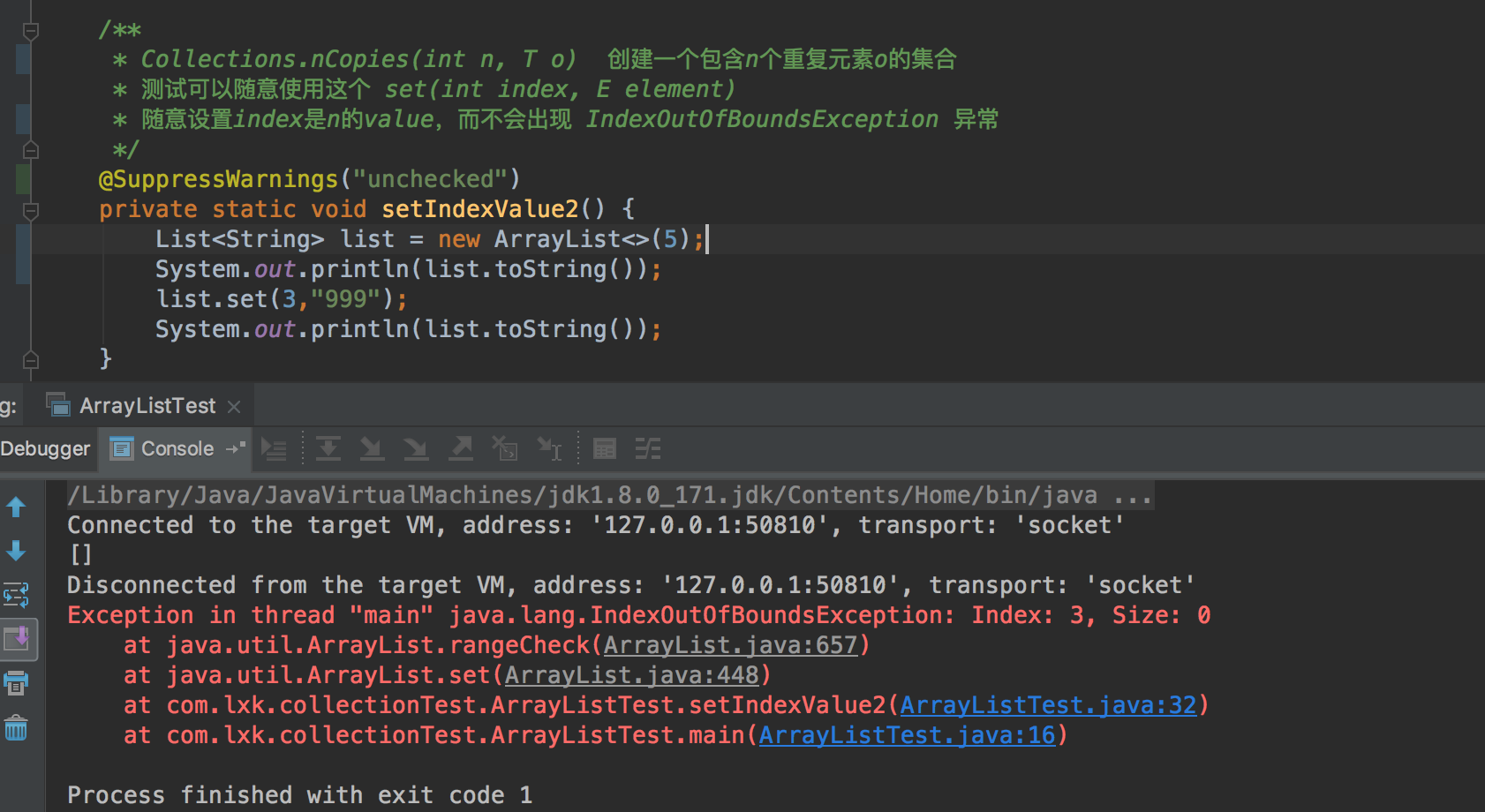The width and height of the screenshot is (1485, 812).
Task: Toggle Use Soft Wraps in console
Action: [16, 595]
